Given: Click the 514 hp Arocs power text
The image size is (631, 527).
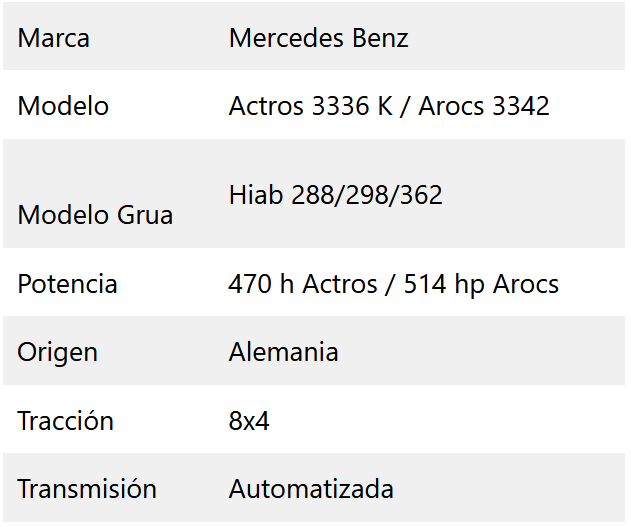Looking at the screenshot, I should (x=481, y=284).
